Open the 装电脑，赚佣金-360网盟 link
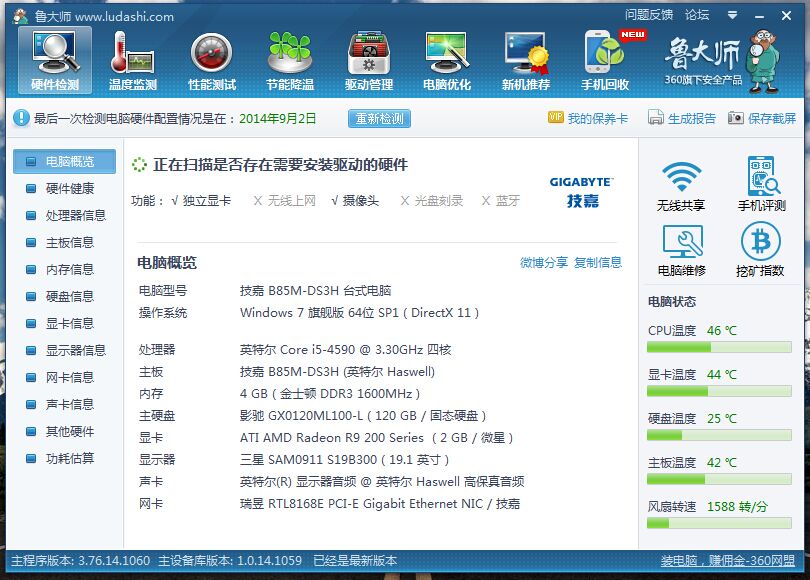Screen dimensions: 810x580 [728, 560]
